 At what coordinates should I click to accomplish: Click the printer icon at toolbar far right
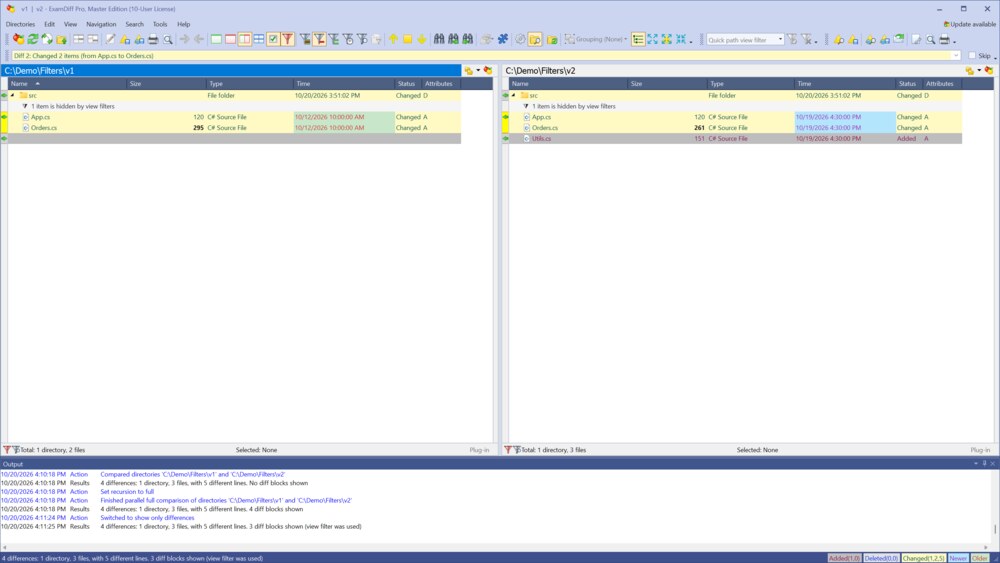[x=945, y=40]
